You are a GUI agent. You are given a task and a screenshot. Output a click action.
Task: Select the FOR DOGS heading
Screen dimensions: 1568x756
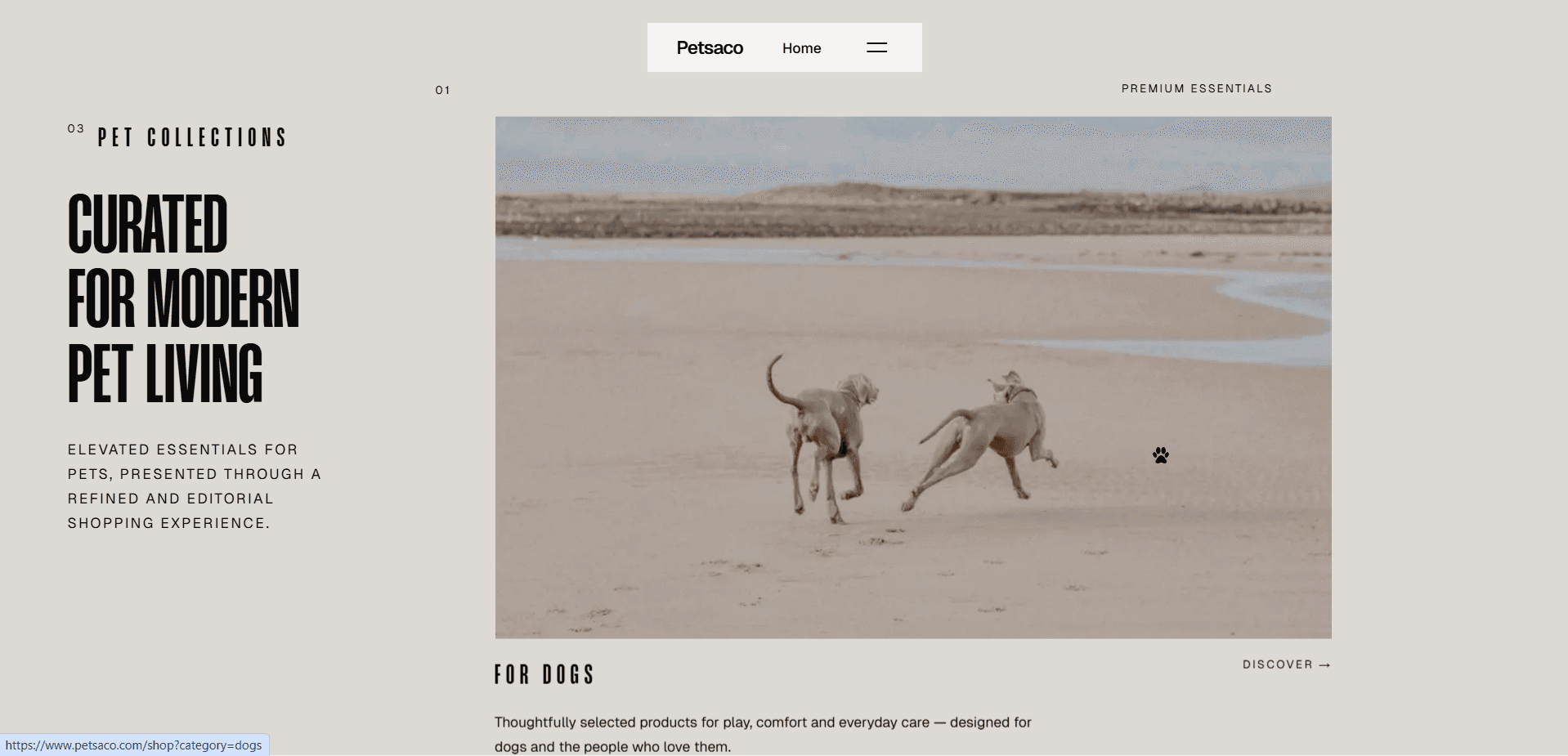544,674
